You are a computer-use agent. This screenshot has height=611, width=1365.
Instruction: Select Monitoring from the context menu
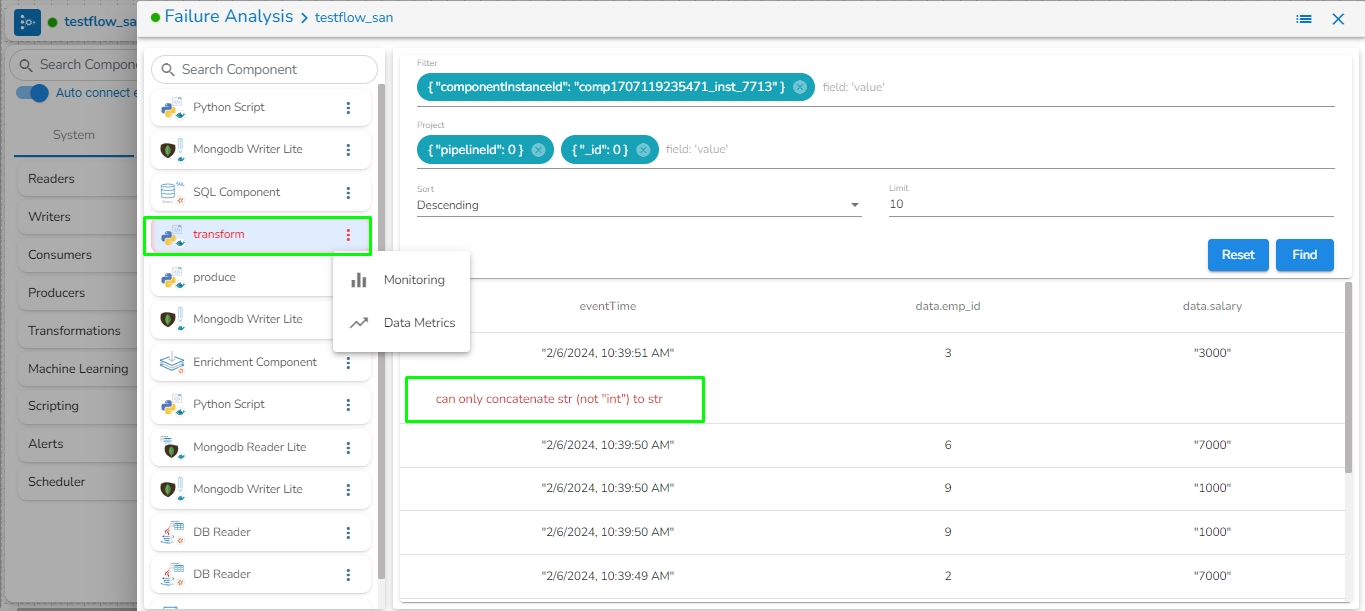[x=401, y=280]
